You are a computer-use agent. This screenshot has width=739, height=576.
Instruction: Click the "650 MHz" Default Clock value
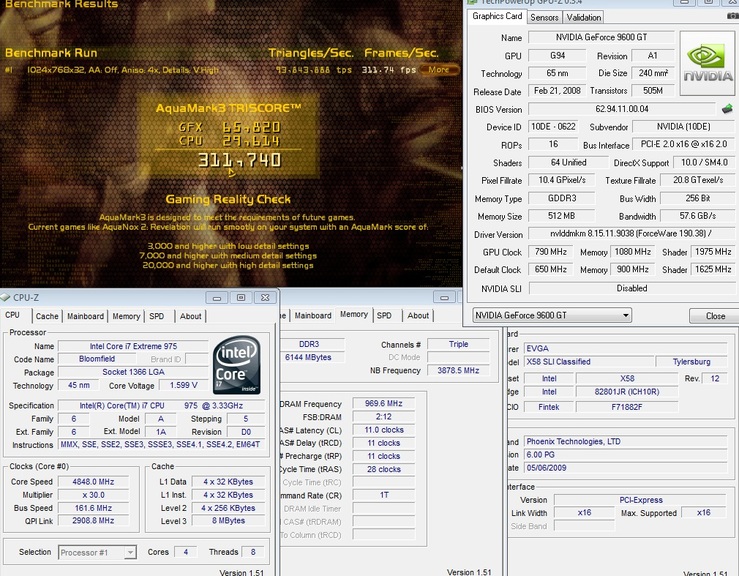point(550,270)
